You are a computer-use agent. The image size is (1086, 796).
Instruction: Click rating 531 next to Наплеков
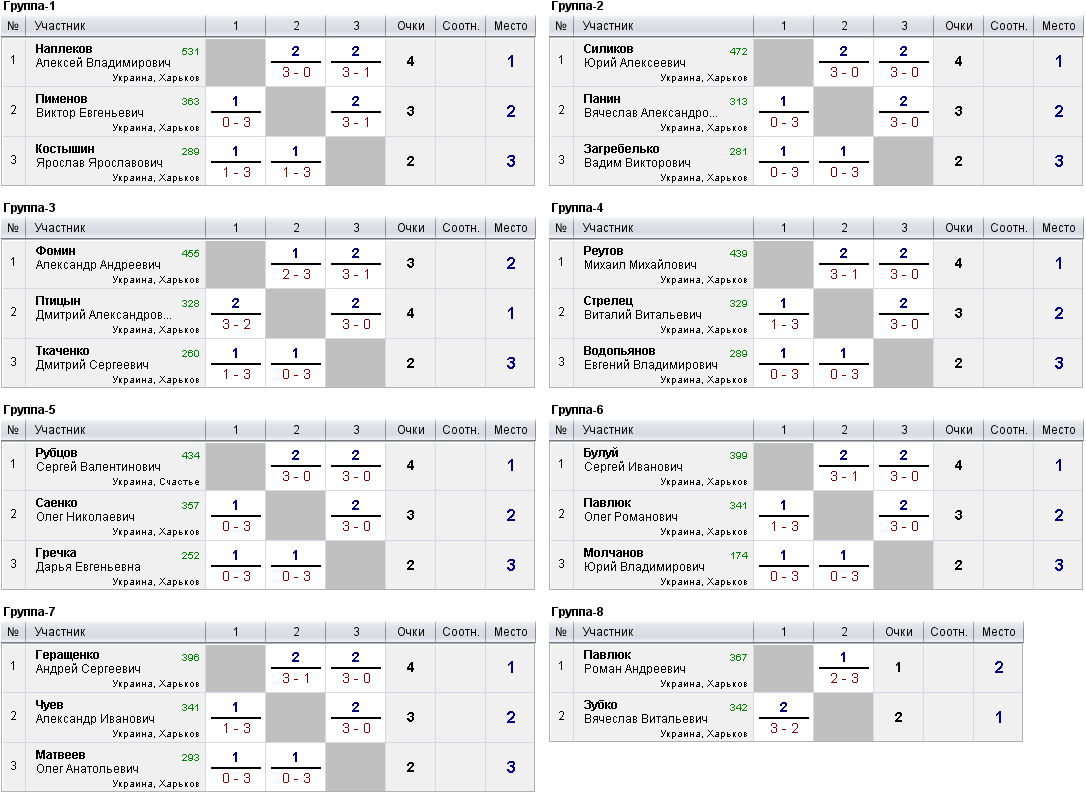[x=190, y=51]
